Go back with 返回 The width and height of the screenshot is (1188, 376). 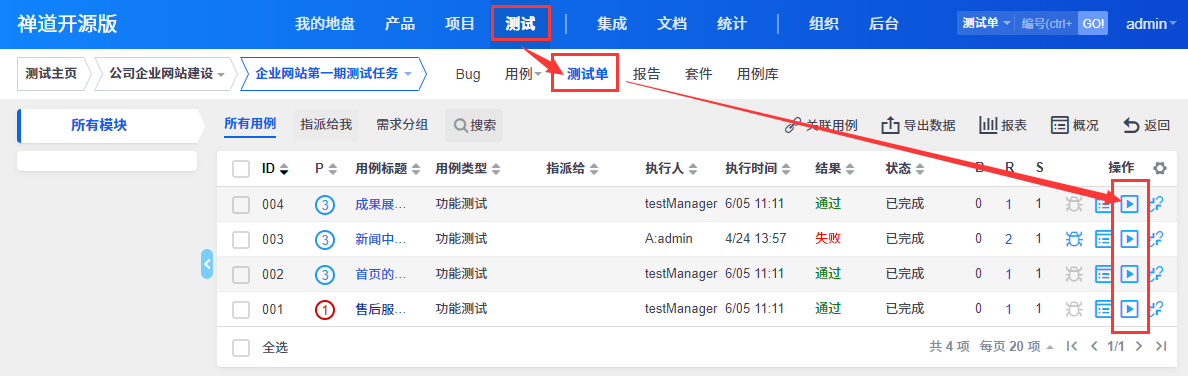point(1146,125)
